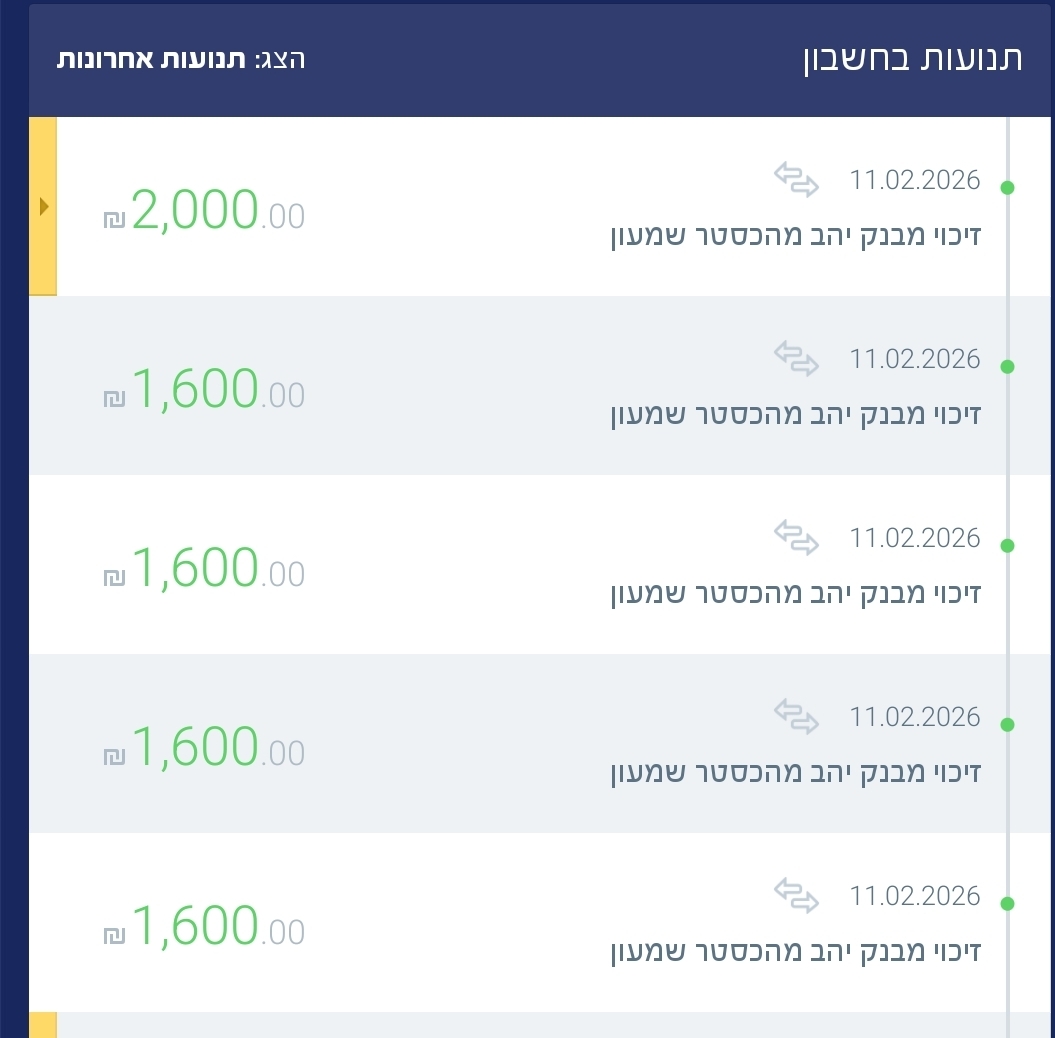Image resolution: width=1055 pixels, height=1038 pixels.
Task: Open the הצג: תנועות אחרונות display filter
Action: click(x=181, y=58)
